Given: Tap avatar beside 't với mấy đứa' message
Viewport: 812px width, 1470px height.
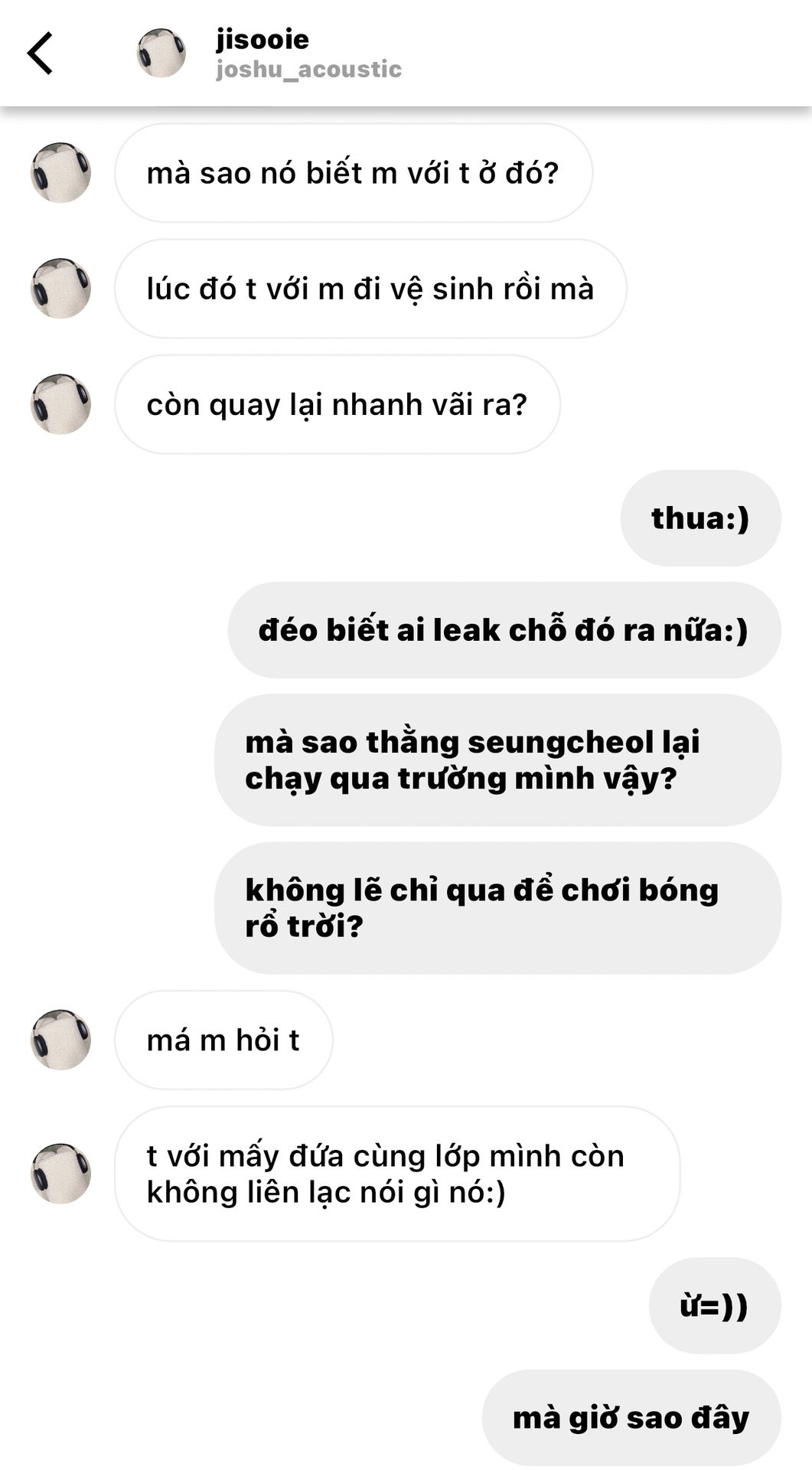Looking at the screenshot, I should click(60, 1174).
